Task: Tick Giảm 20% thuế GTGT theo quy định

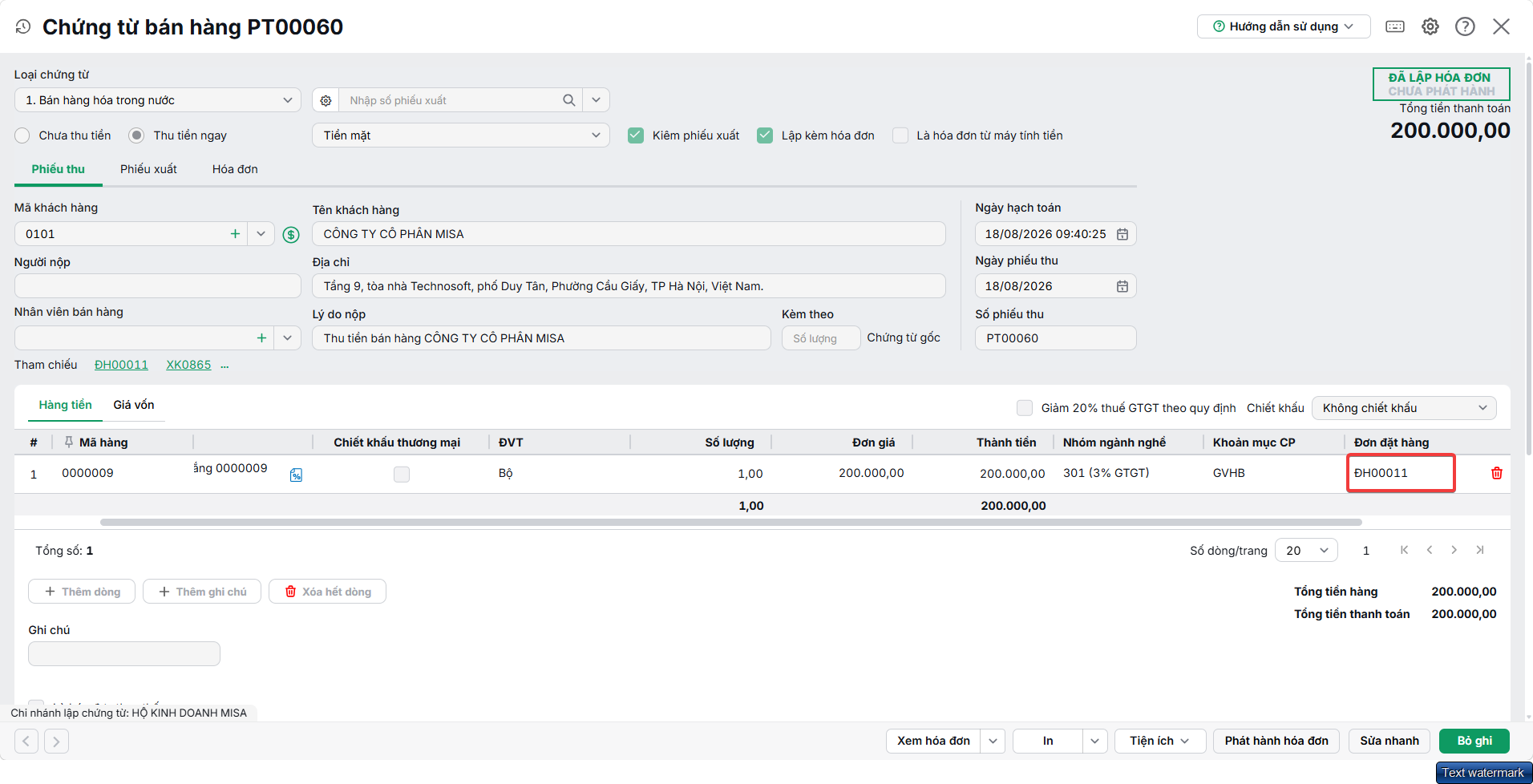Action: [x=1025, y=408]
